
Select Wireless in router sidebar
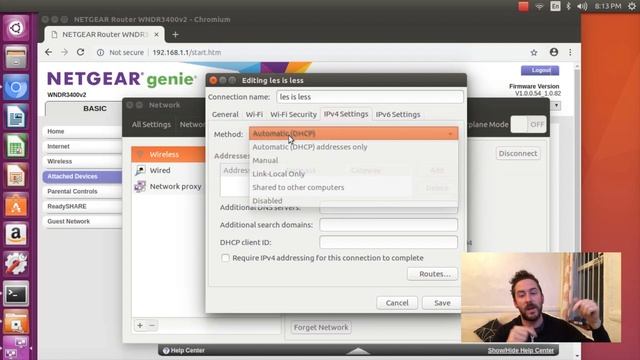click(x=82, y=162)
